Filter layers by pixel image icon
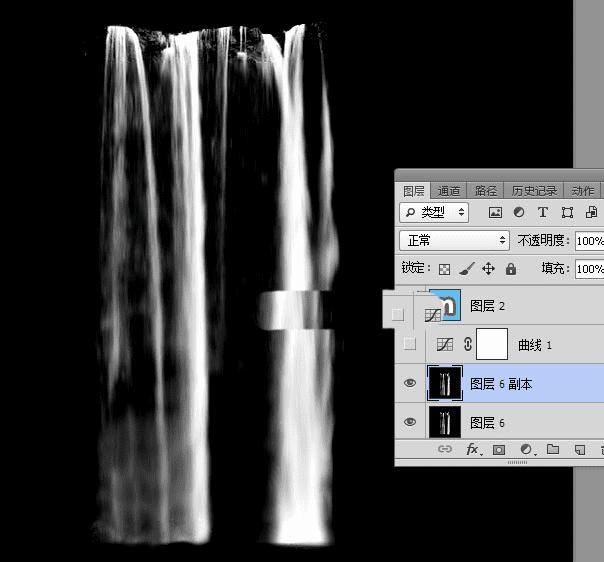 tap(495, 212)
